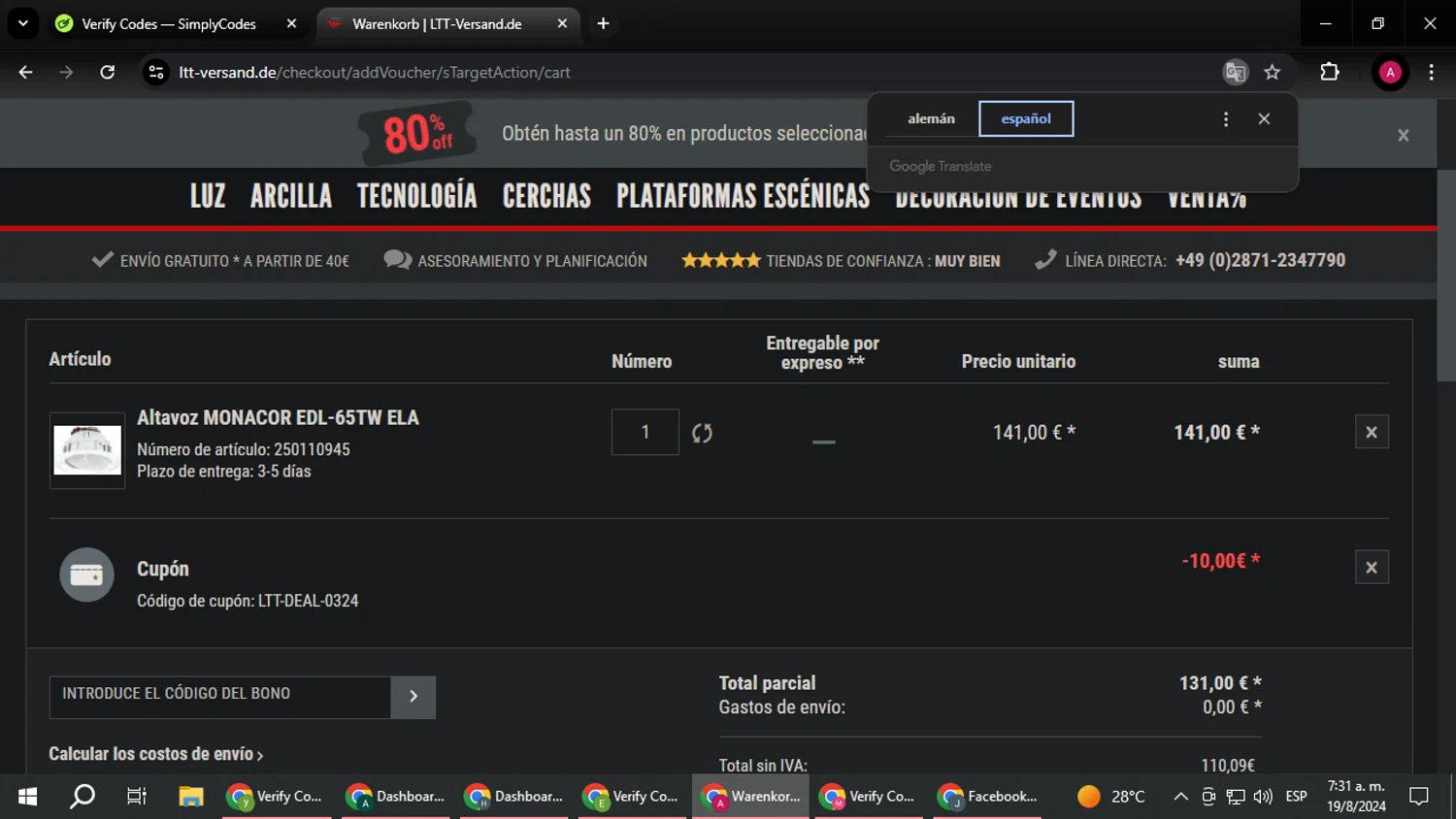View site information icon in address bar
This screenshot has height=819, width=1456.
tap(156, 72)
